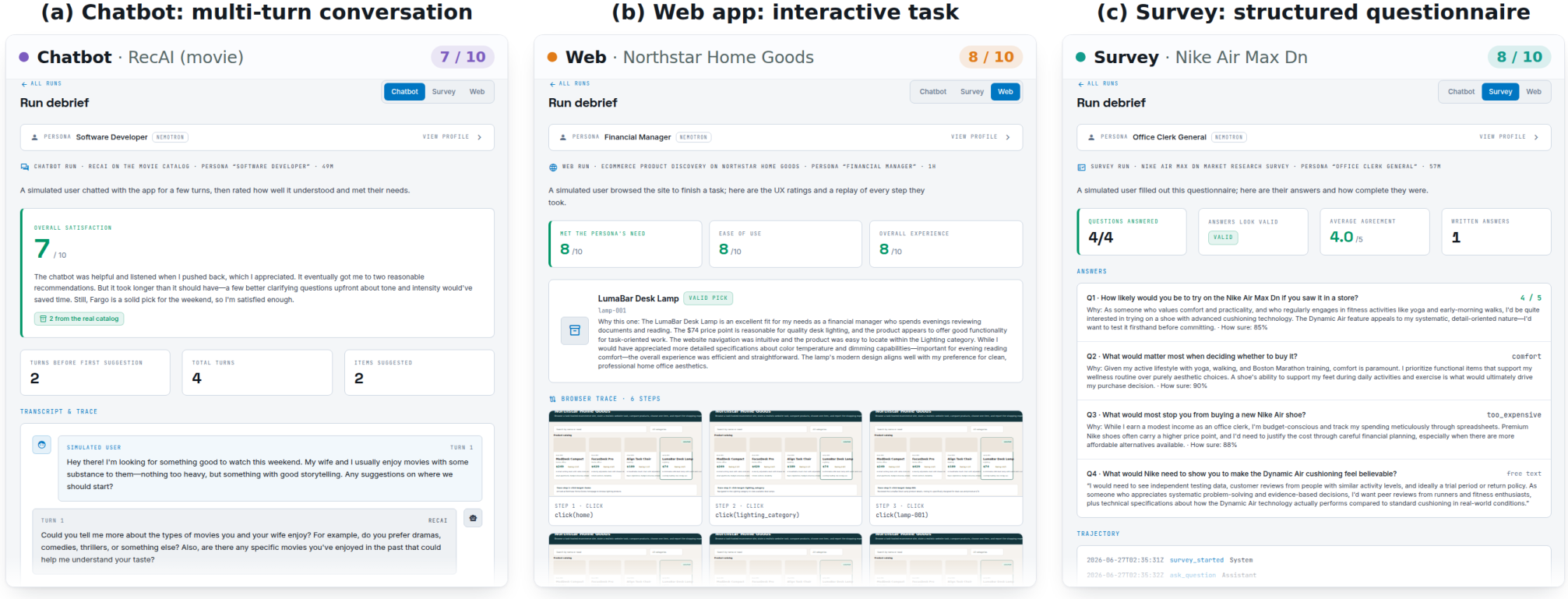Switch to Web tab in RecAI movie panel
The image size is (1568, 599).
(x=477, y=92)
